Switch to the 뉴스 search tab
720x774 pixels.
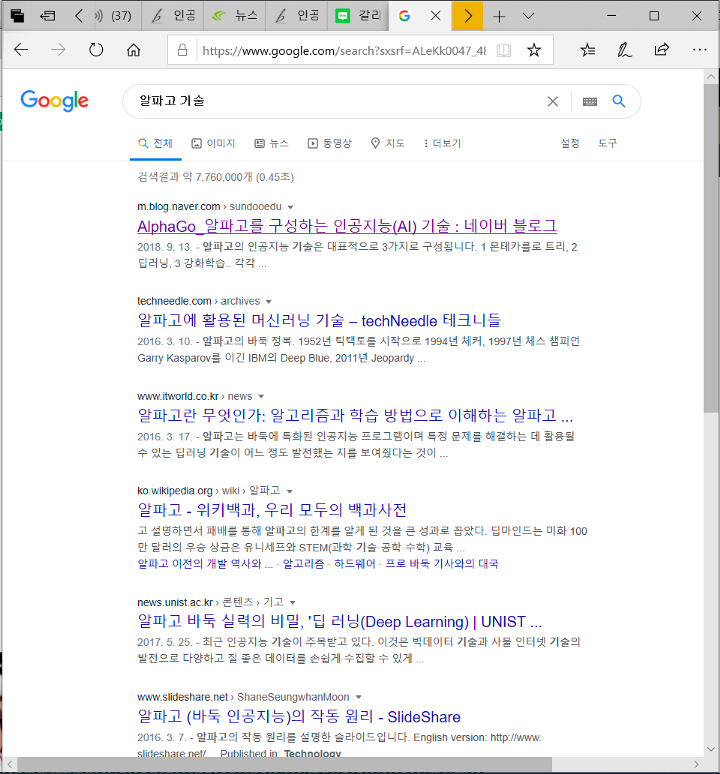(271, 143)
